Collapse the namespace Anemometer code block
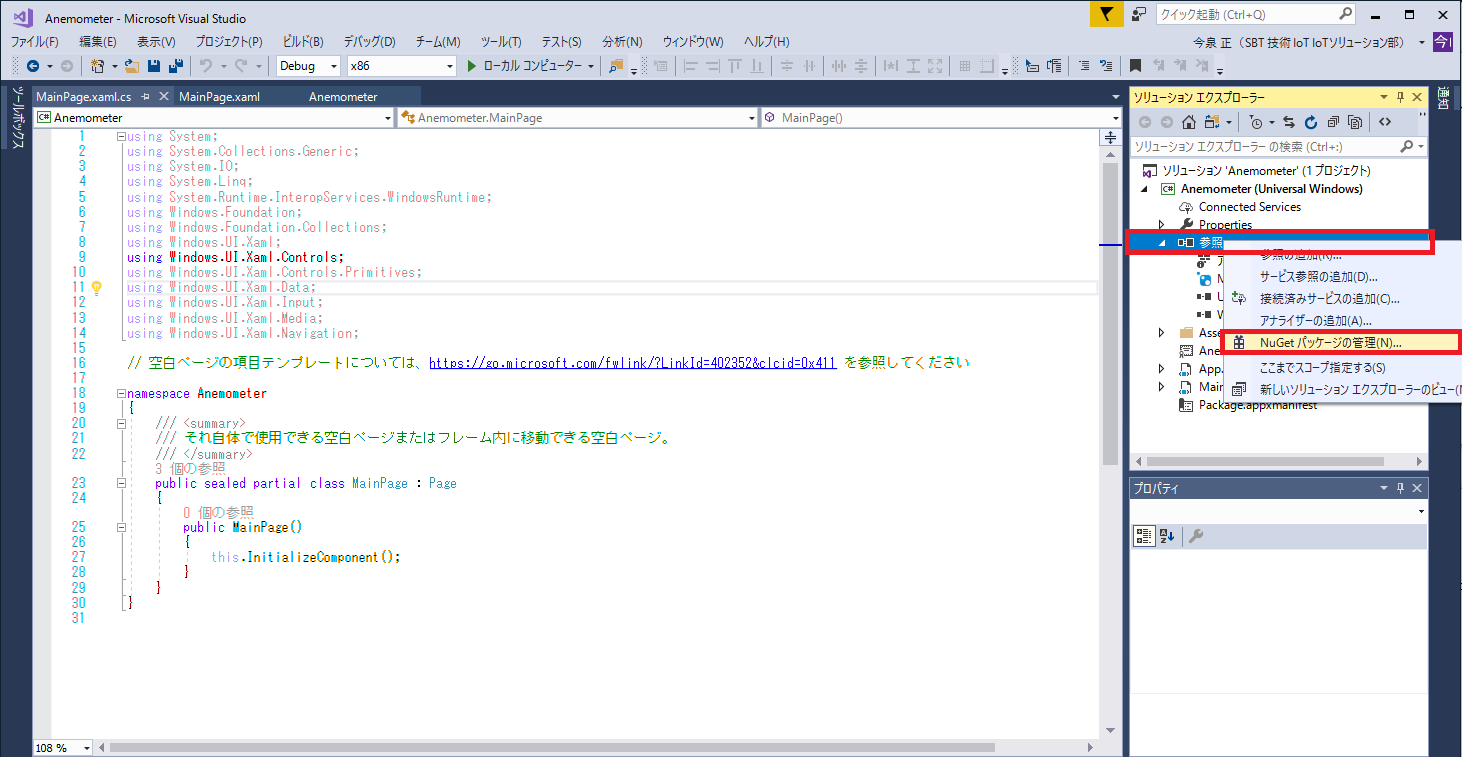 pyautogui.click(x=121, y=393)
